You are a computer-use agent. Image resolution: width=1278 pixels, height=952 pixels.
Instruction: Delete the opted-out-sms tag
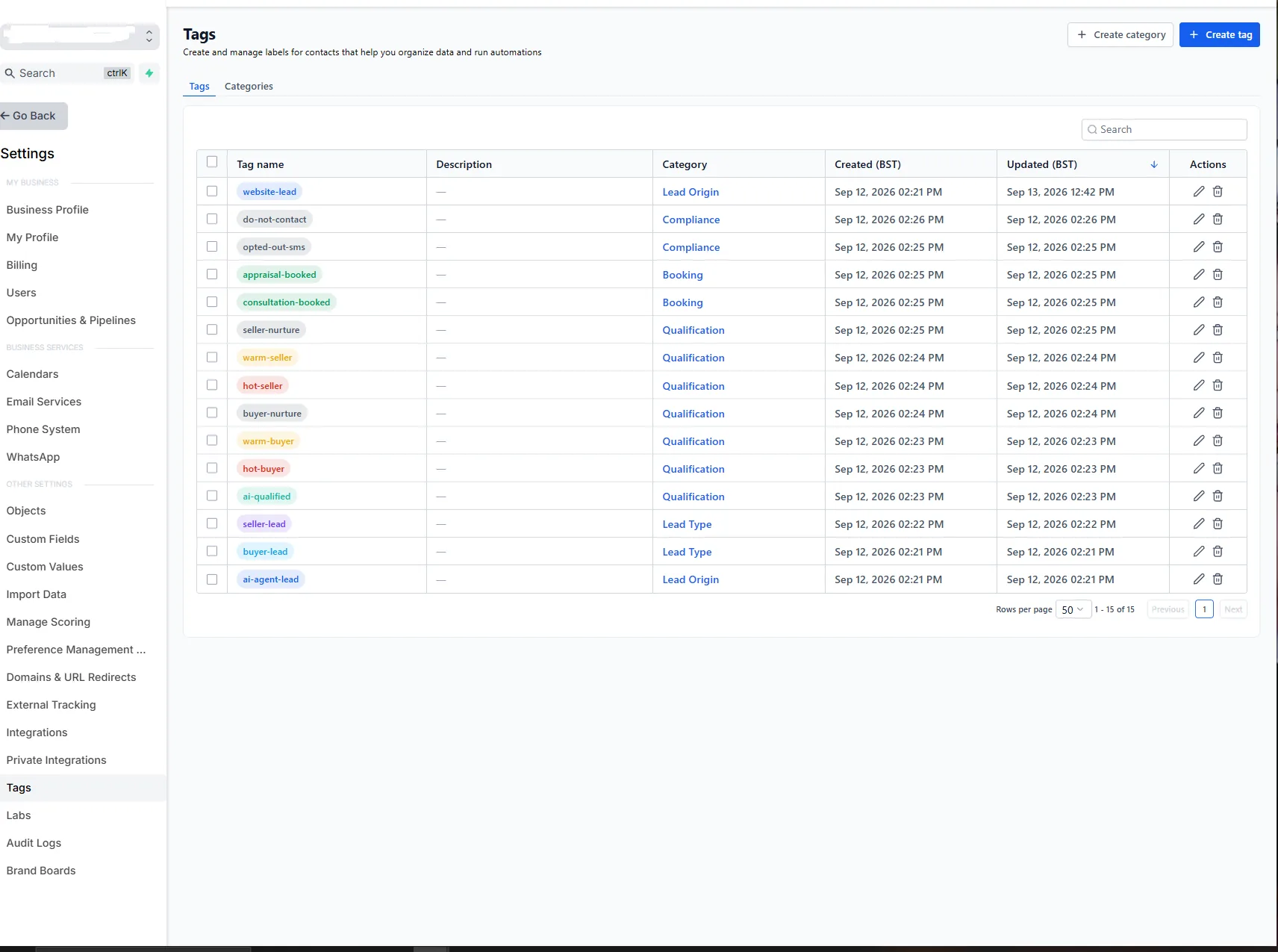1218,247
